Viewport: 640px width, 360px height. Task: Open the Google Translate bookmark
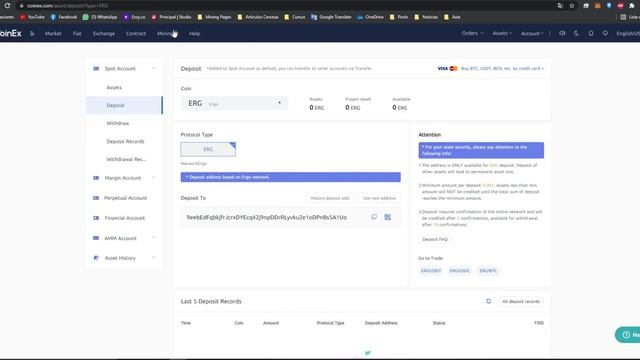(331, 17)
